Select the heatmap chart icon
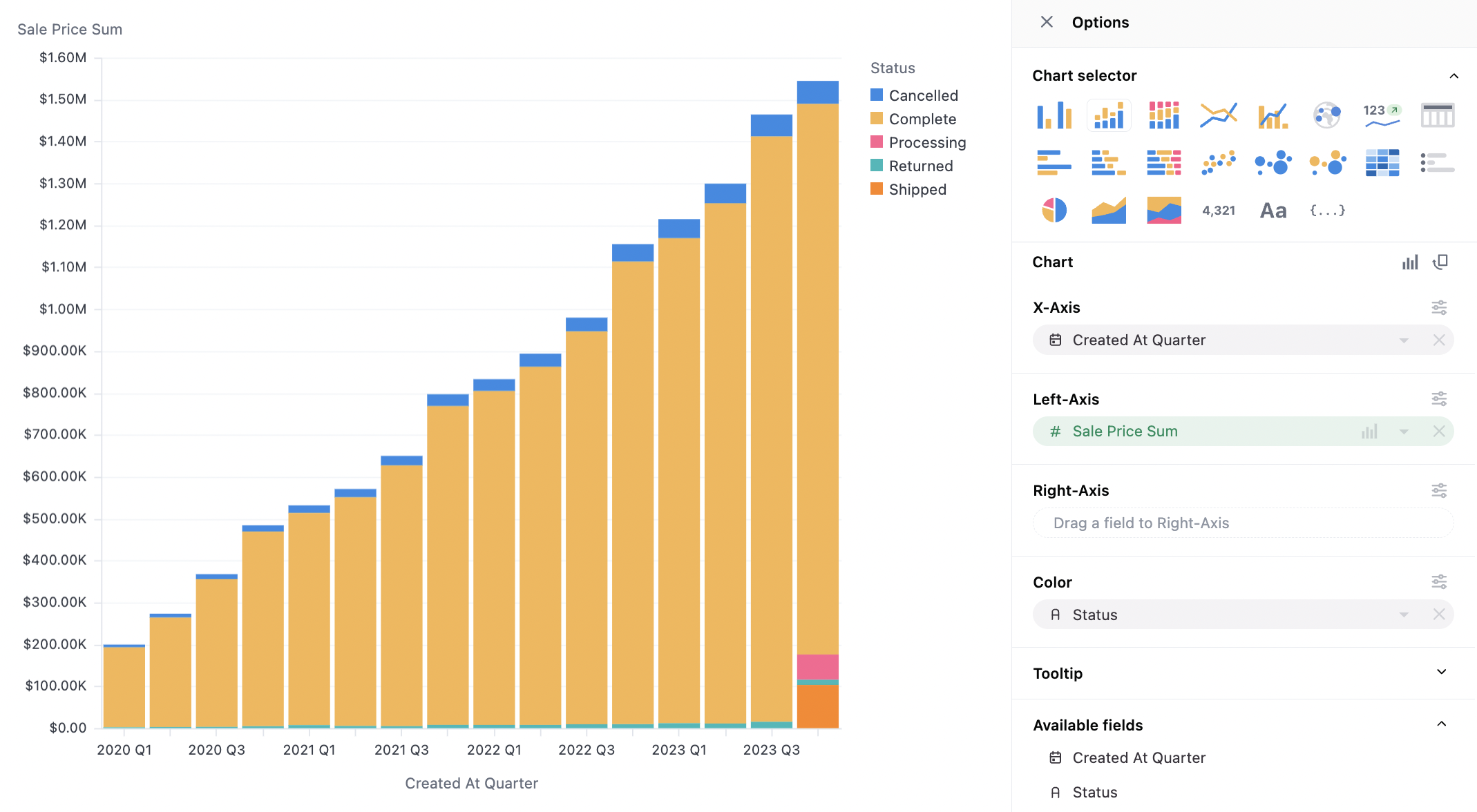The image size is (1477, 812). tap(1382, 163)
